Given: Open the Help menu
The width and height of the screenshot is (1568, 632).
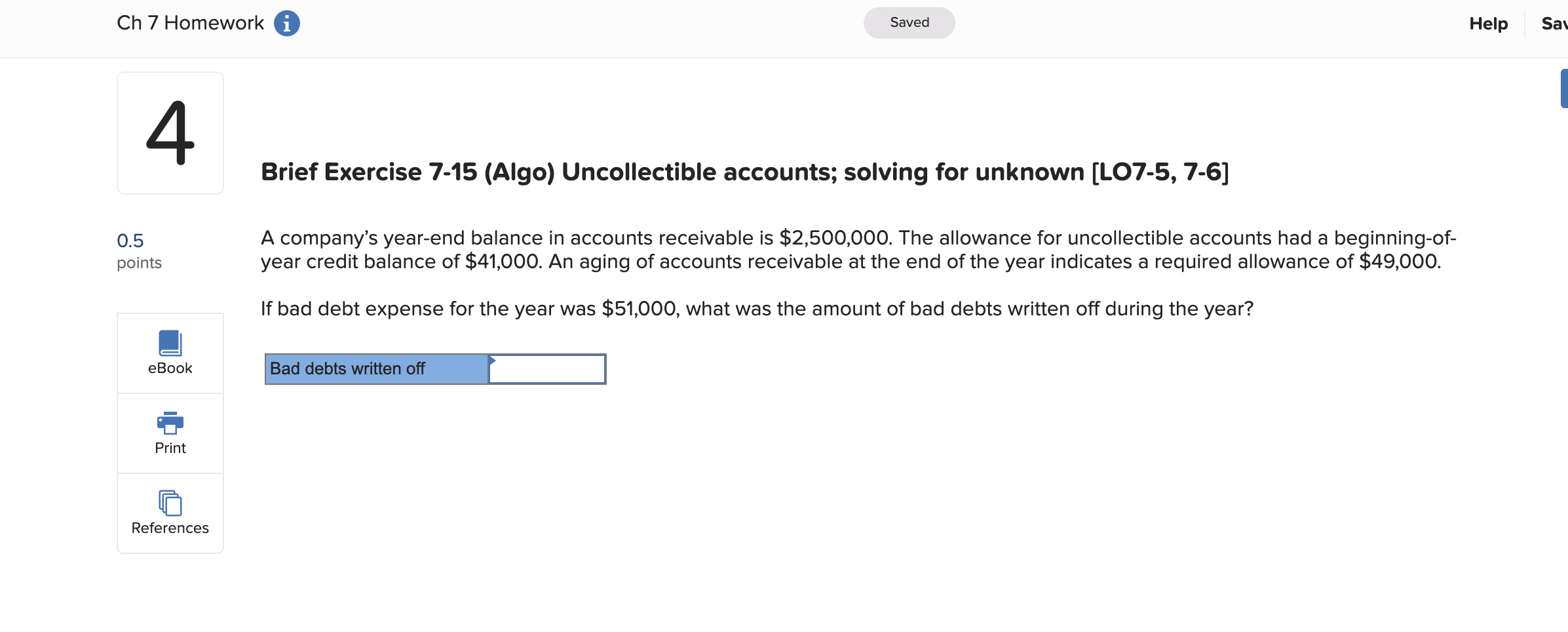Looking at the screenshot, I should 1488,24.
